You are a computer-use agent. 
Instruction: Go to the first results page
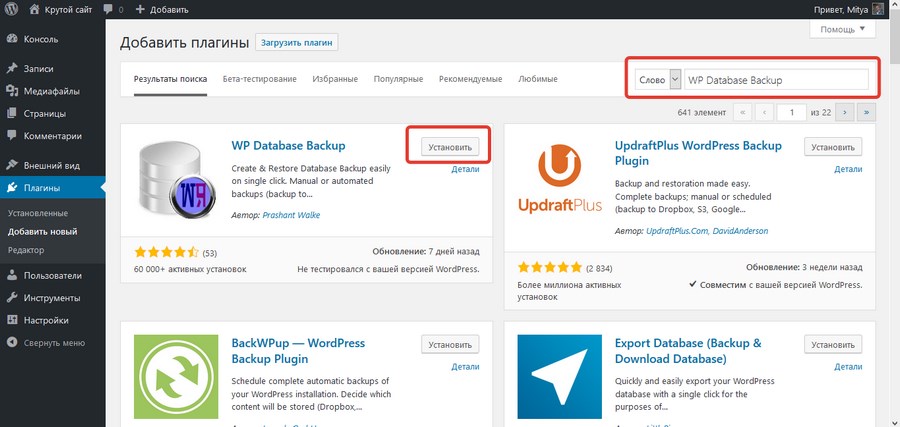(743, 112)
